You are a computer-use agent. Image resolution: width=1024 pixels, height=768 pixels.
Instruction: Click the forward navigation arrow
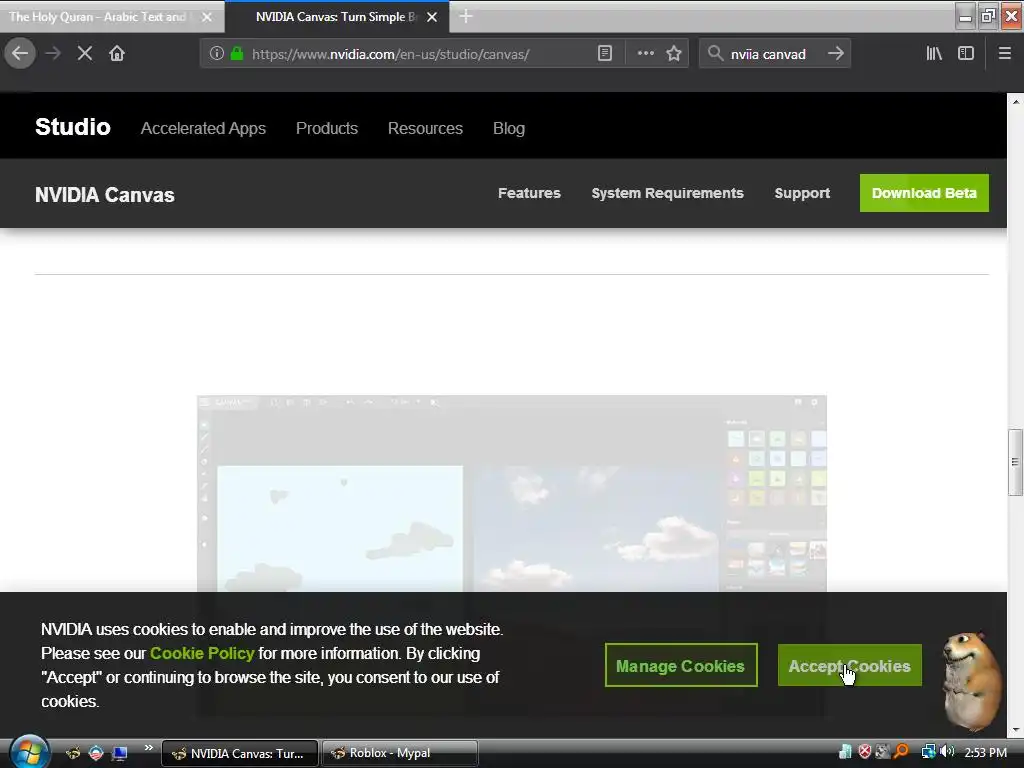coord(53,54)
